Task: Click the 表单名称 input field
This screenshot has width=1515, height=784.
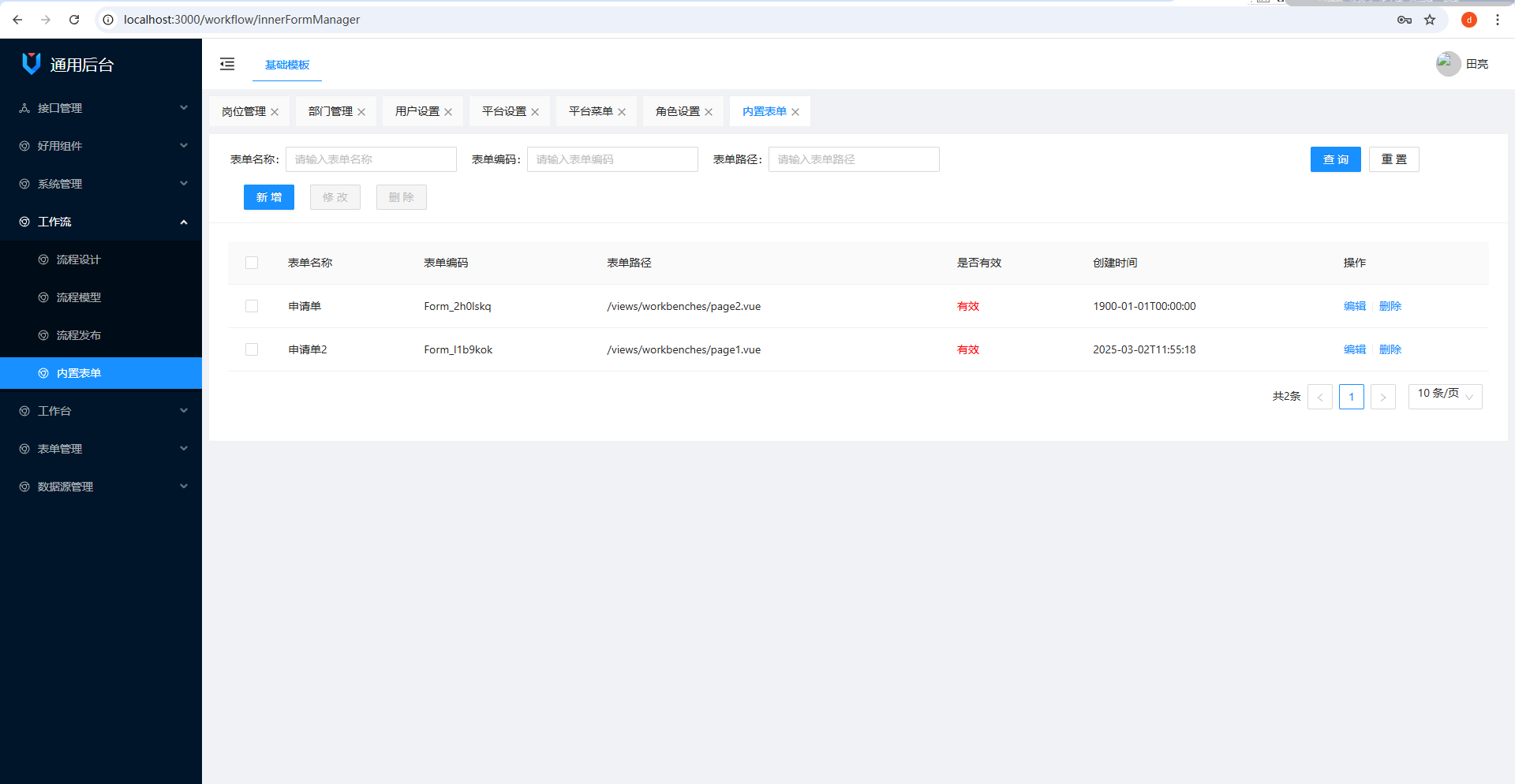Action: (371, 159)
